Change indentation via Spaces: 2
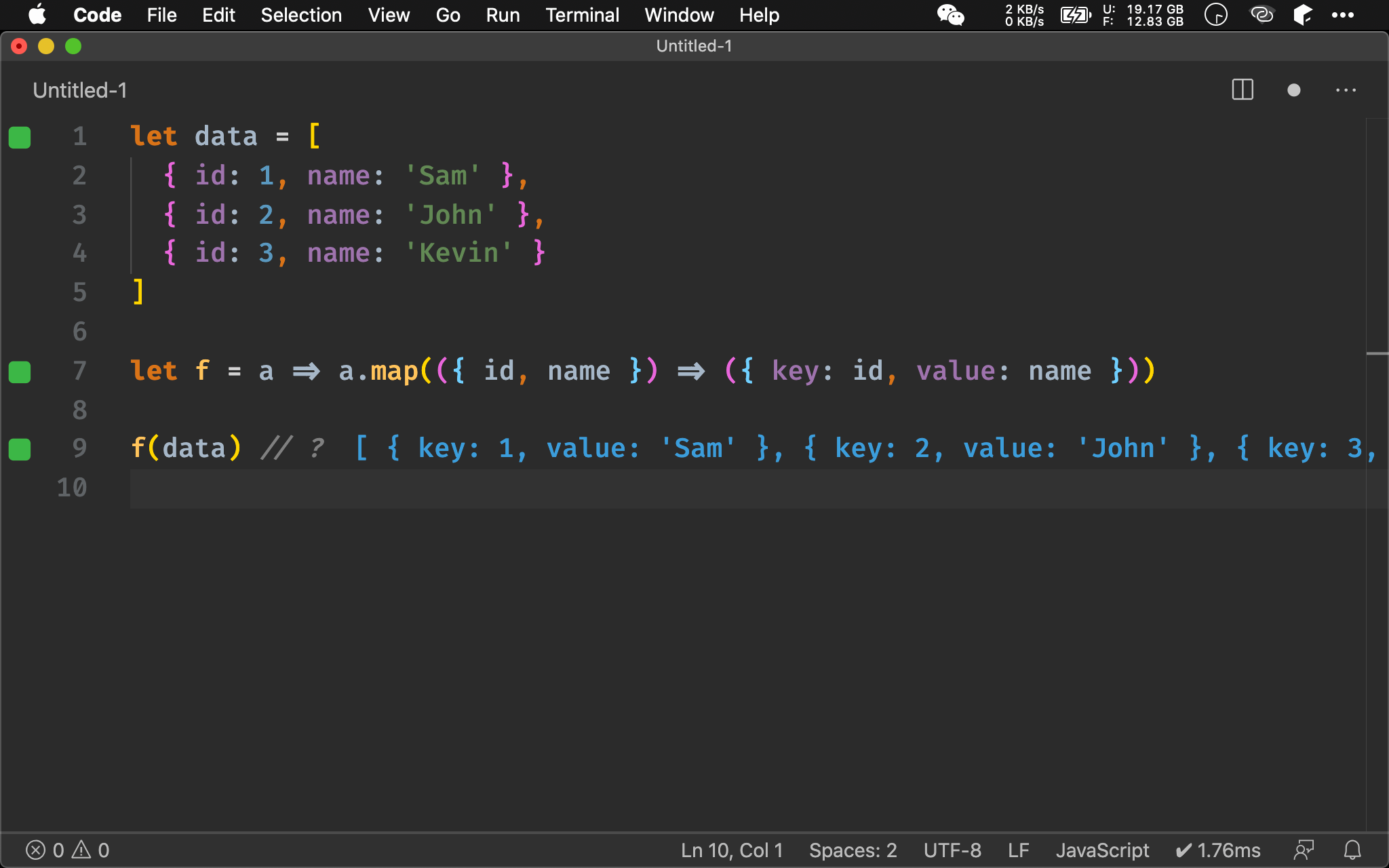The image size is (1389, 868). click(x=853, y=850)
